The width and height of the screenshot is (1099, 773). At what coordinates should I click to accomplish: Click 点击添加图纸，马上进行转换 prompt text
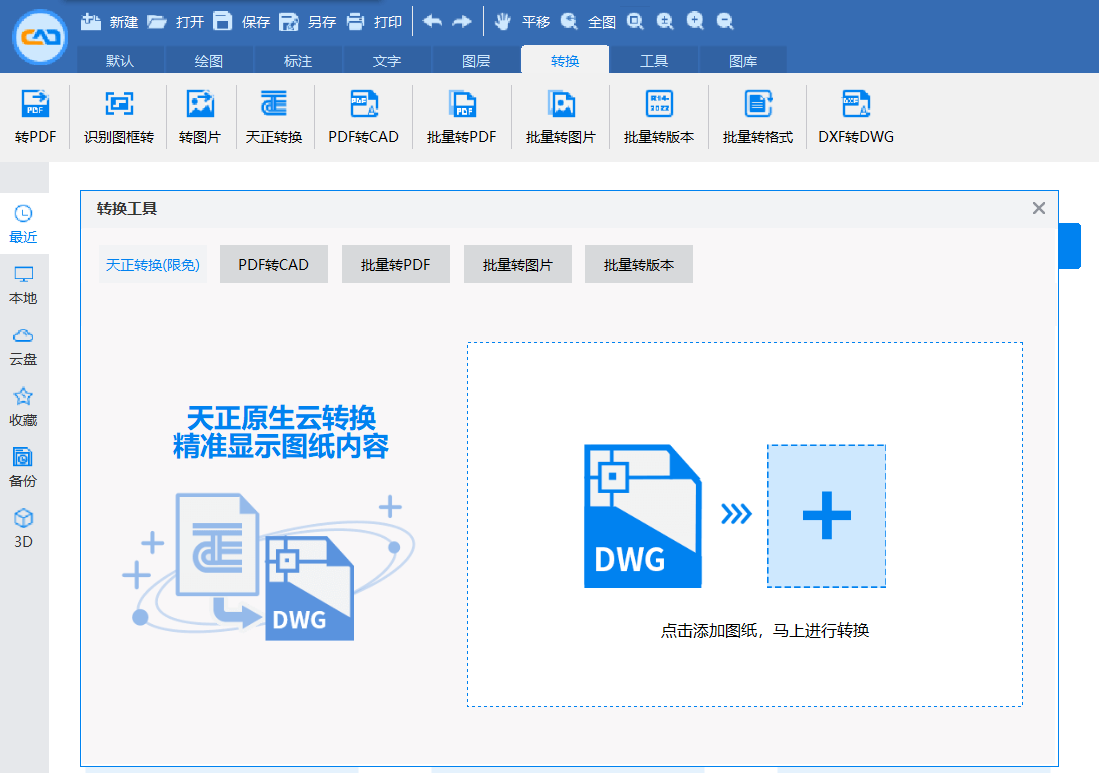pos(765,631)
